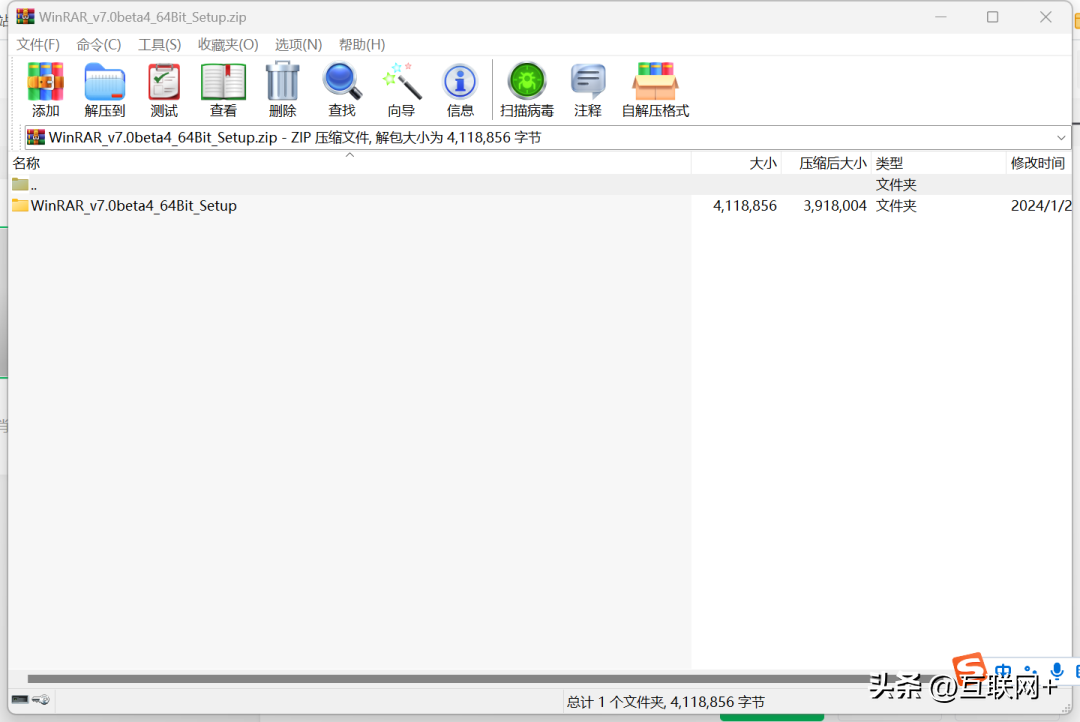Click the microphone icon in IME bar
The height and width of the screenshot is (722, 1080).
click(x=1057, y=671)
